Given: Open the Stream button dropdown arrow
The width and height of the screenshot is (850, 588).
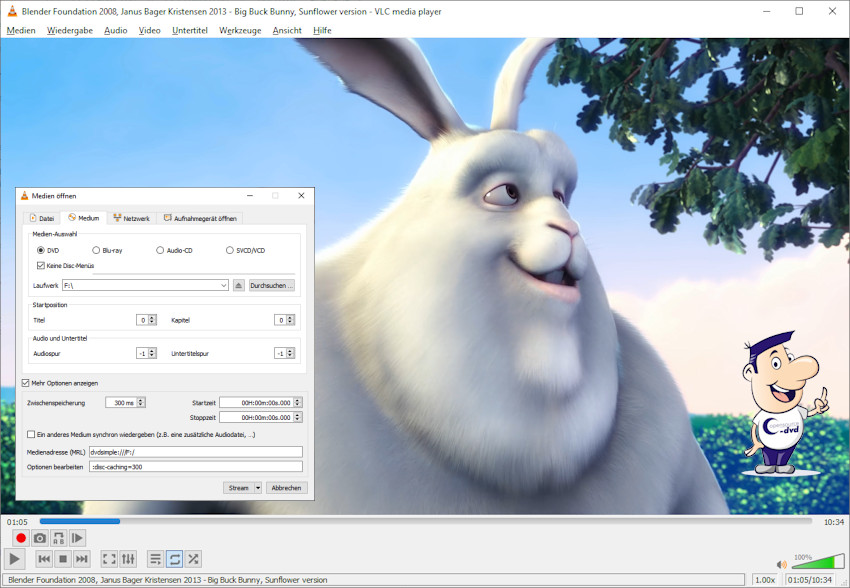Looking at the screenshot, I should [258, 488].
